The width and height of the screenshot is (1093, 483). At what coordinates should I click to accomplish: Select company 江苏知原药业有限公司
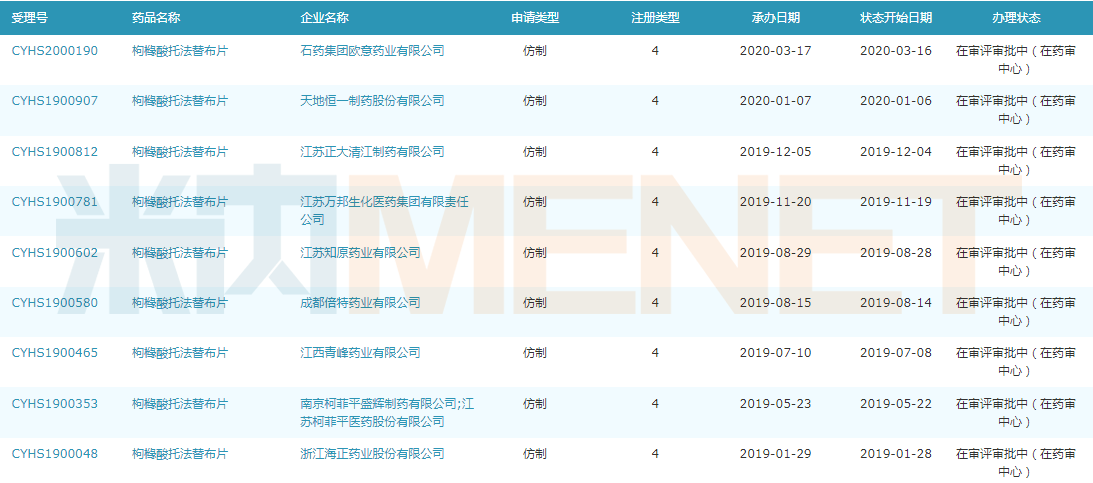pyautogui.click(x=360, y=252)
